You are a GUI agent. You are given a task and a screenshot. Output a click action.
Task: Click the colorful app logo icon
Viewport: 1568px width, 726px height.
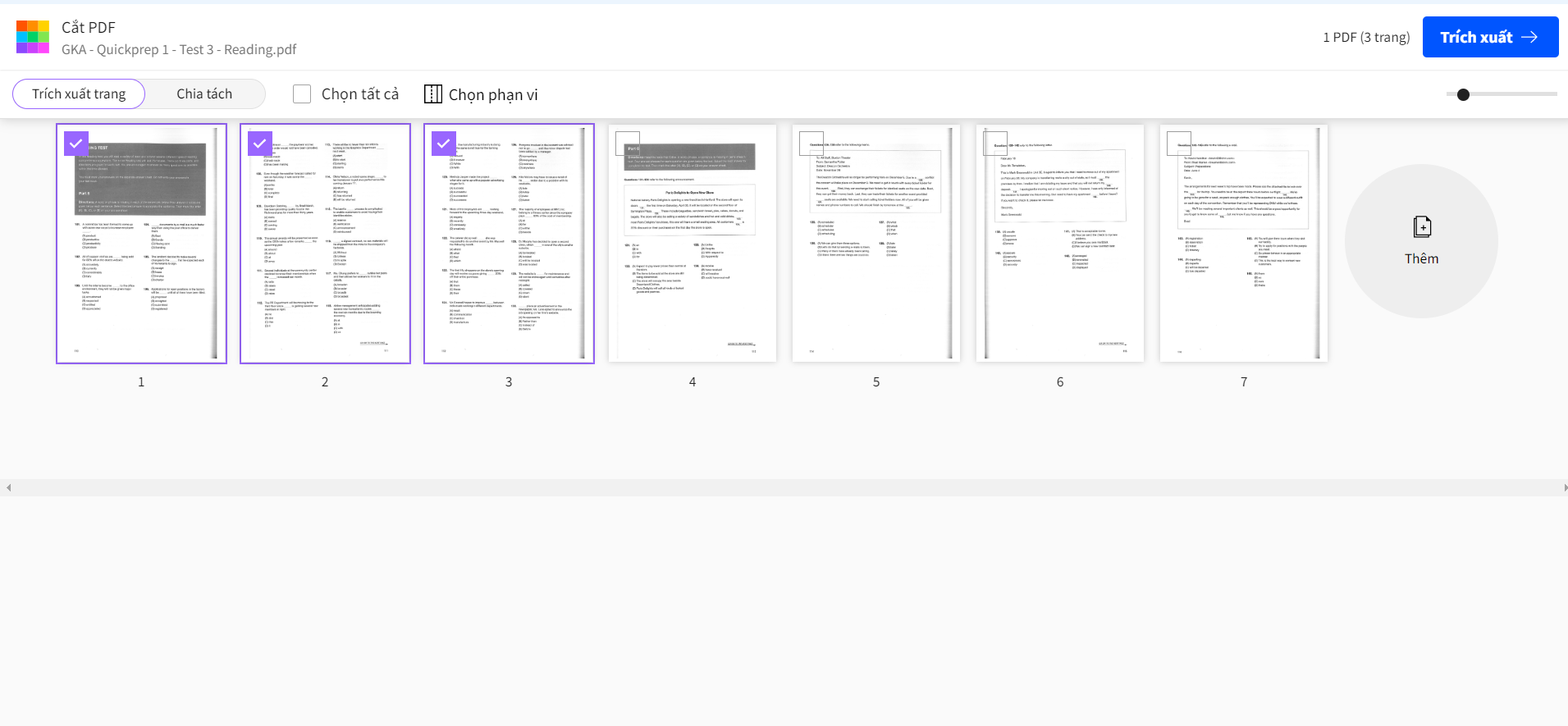tap(33, 37)
